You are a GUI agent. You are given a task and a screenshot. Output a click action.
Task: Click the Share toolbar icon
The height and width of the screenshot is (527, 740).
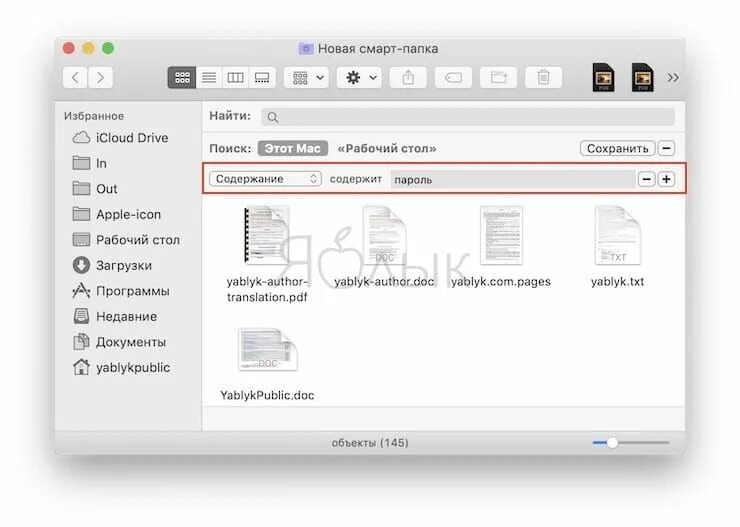[408, 77]
